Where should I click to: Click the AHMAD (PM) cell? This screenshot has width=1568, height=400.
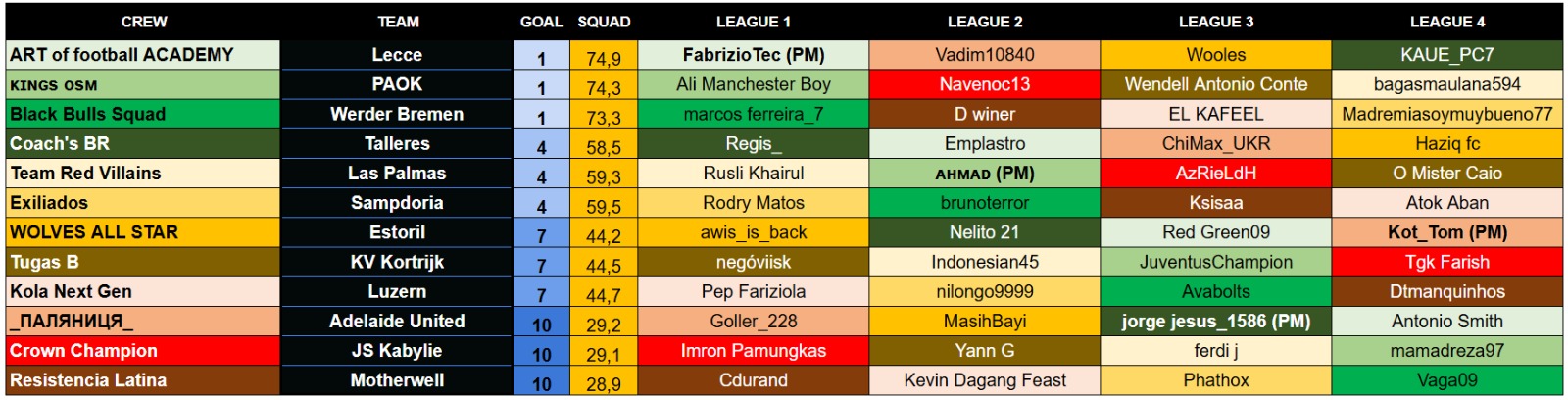985,174
